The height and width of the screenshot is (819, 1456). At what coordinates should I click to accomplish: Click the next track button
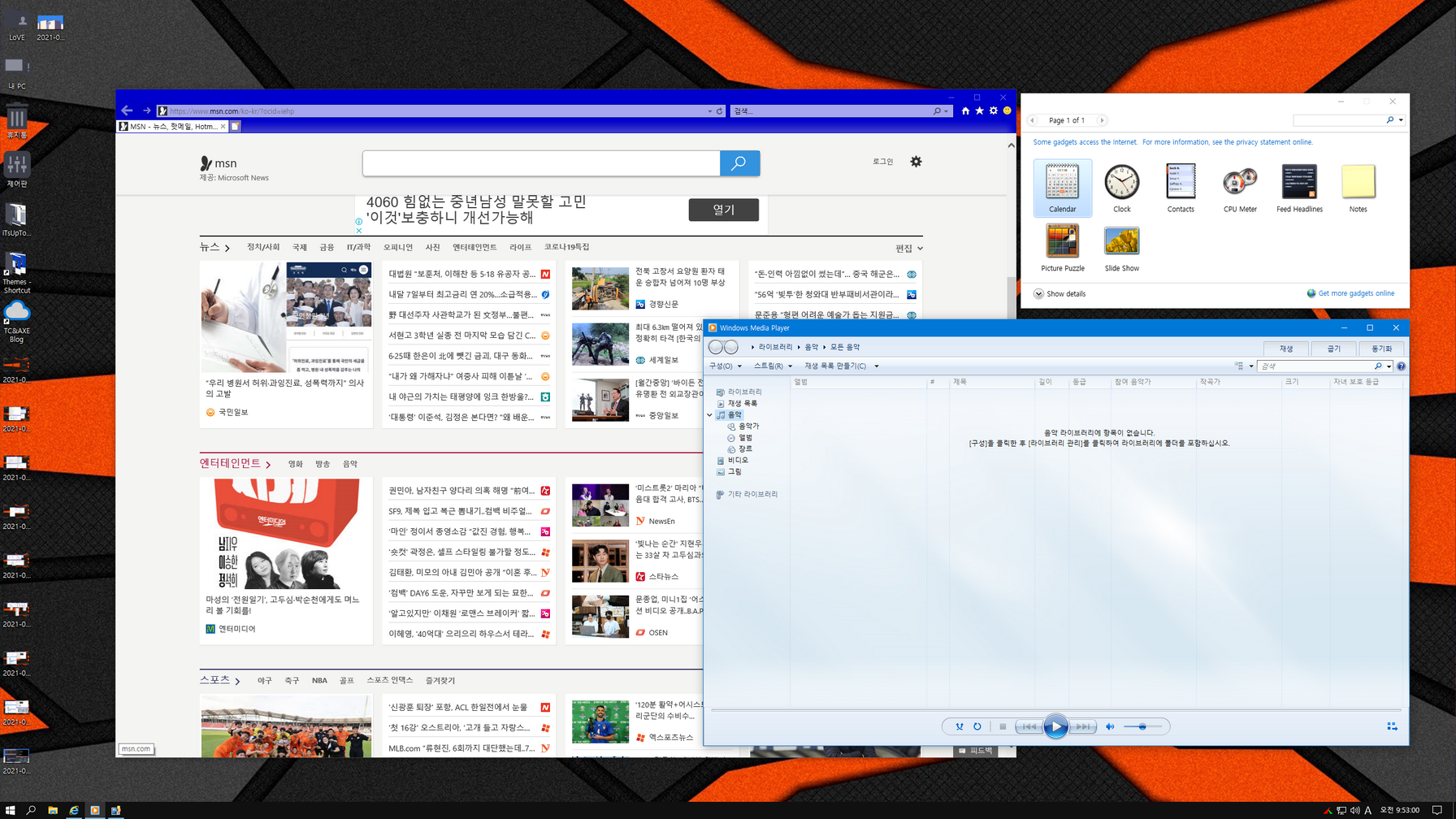point(1082,726)
